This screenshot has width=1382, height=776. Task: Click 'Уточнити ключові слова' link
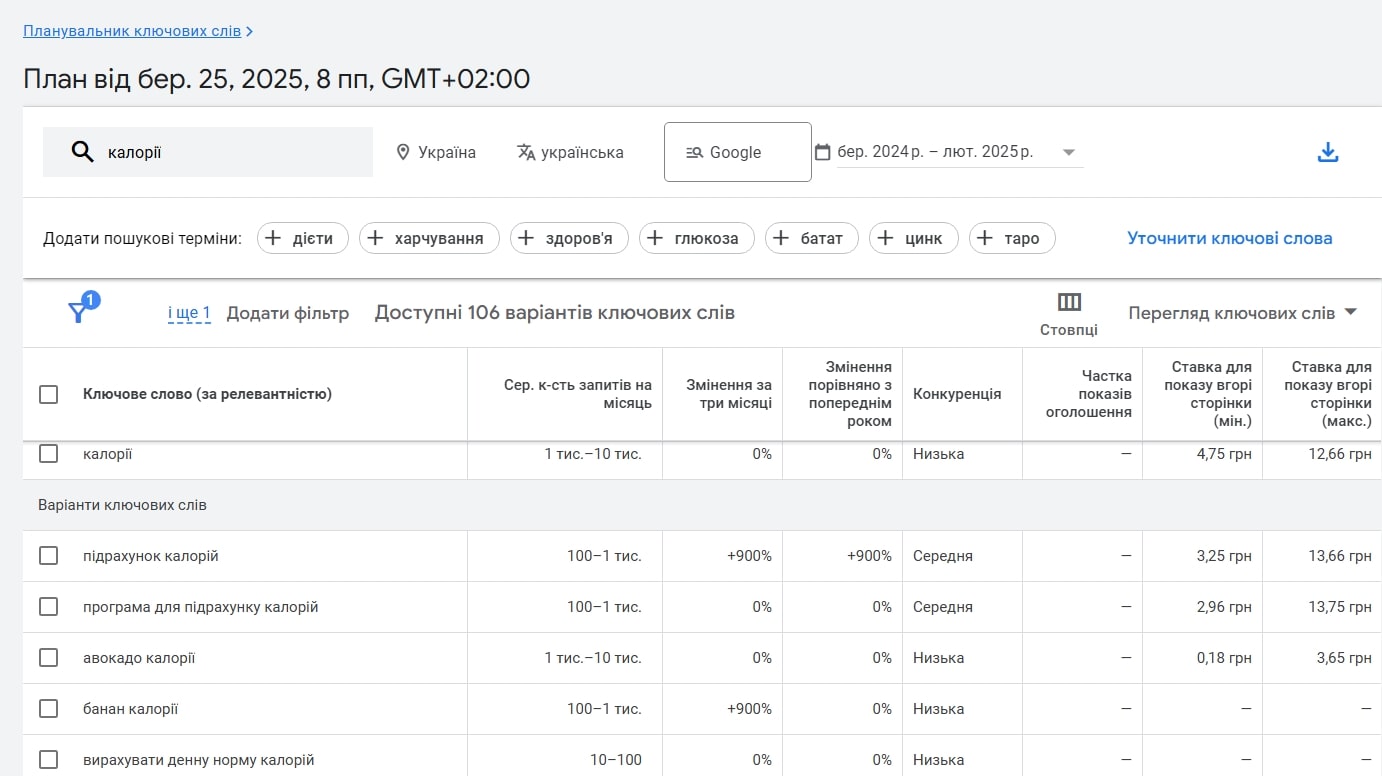(x=1230, y=238)
